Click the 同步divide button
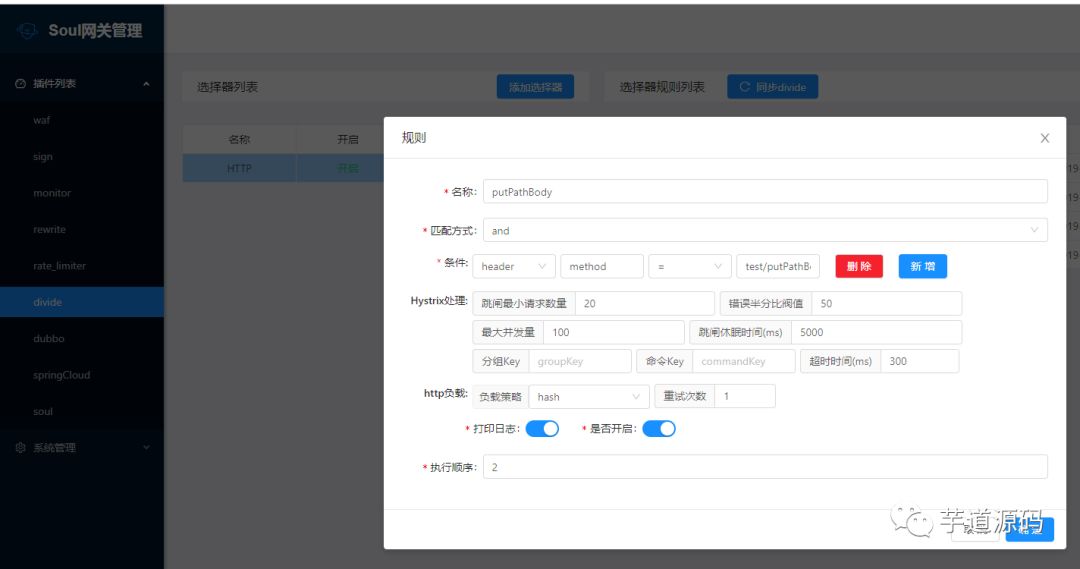The image size is (1080, 569). (x=773, y=87)
